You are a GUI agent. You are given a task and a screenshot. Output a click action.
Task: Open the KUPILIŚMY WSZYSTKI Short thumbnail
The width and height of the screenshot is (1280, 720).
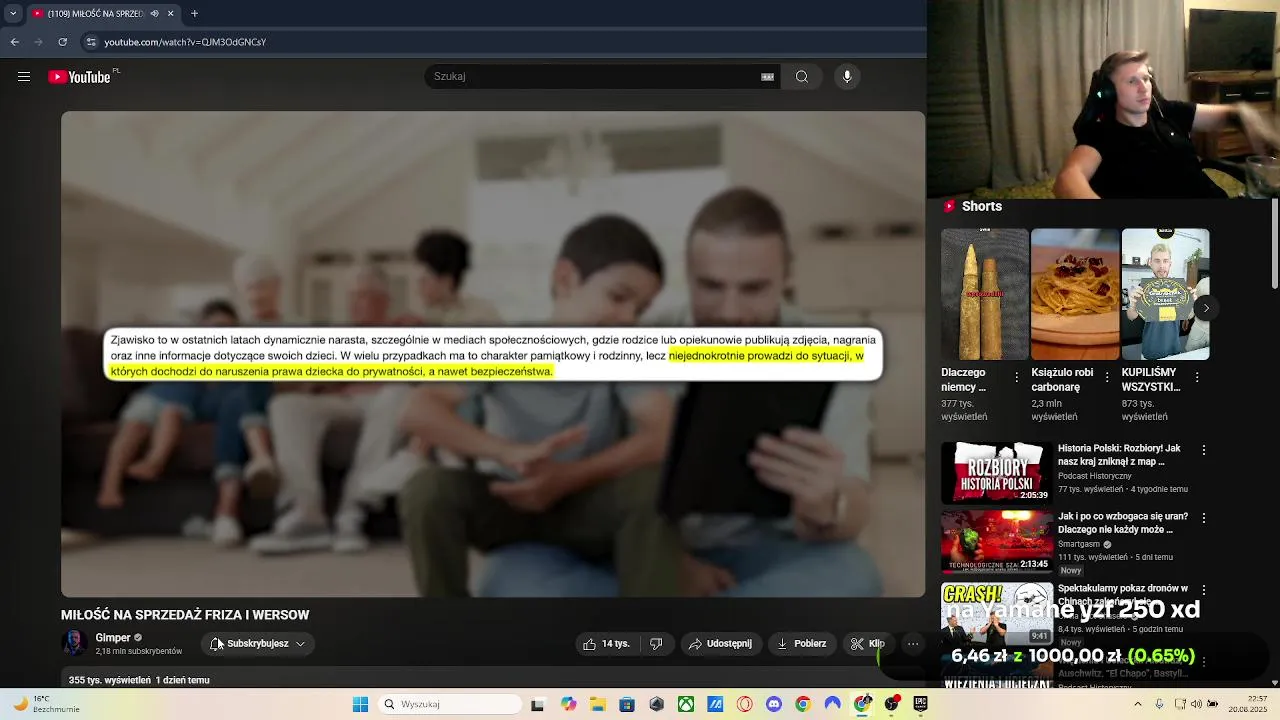tap(1165, 294)
